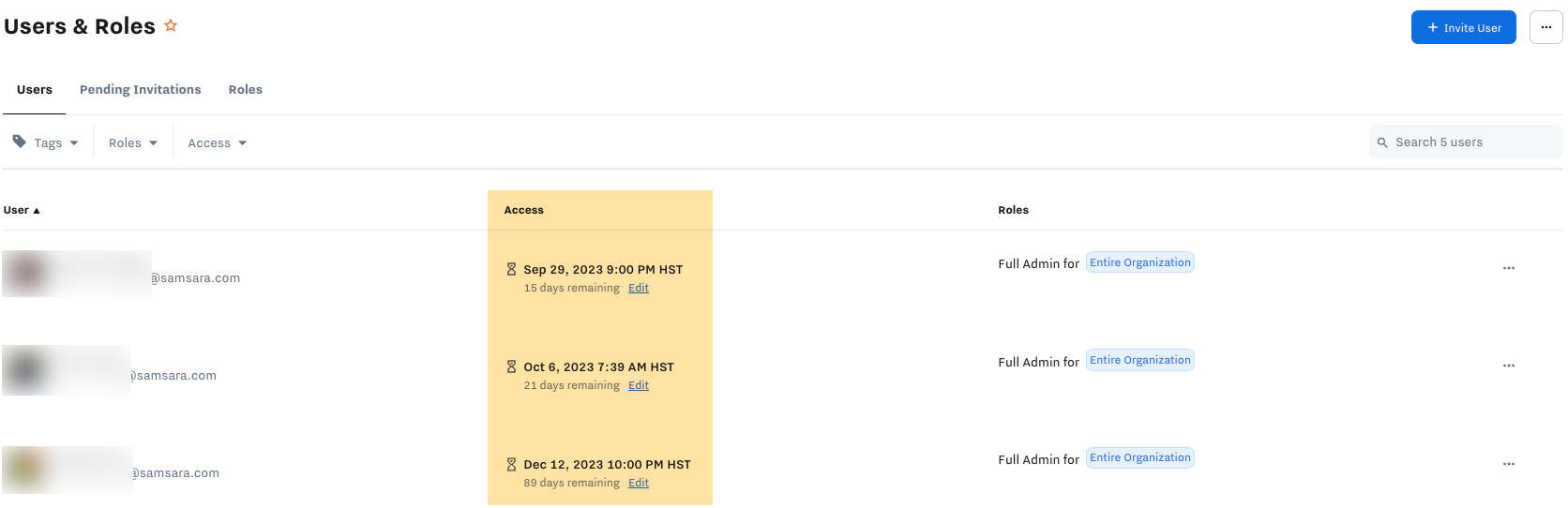Open the page-level more options menu
The height and width of the screenshot is (508, 1568).
coord(1545,27)
